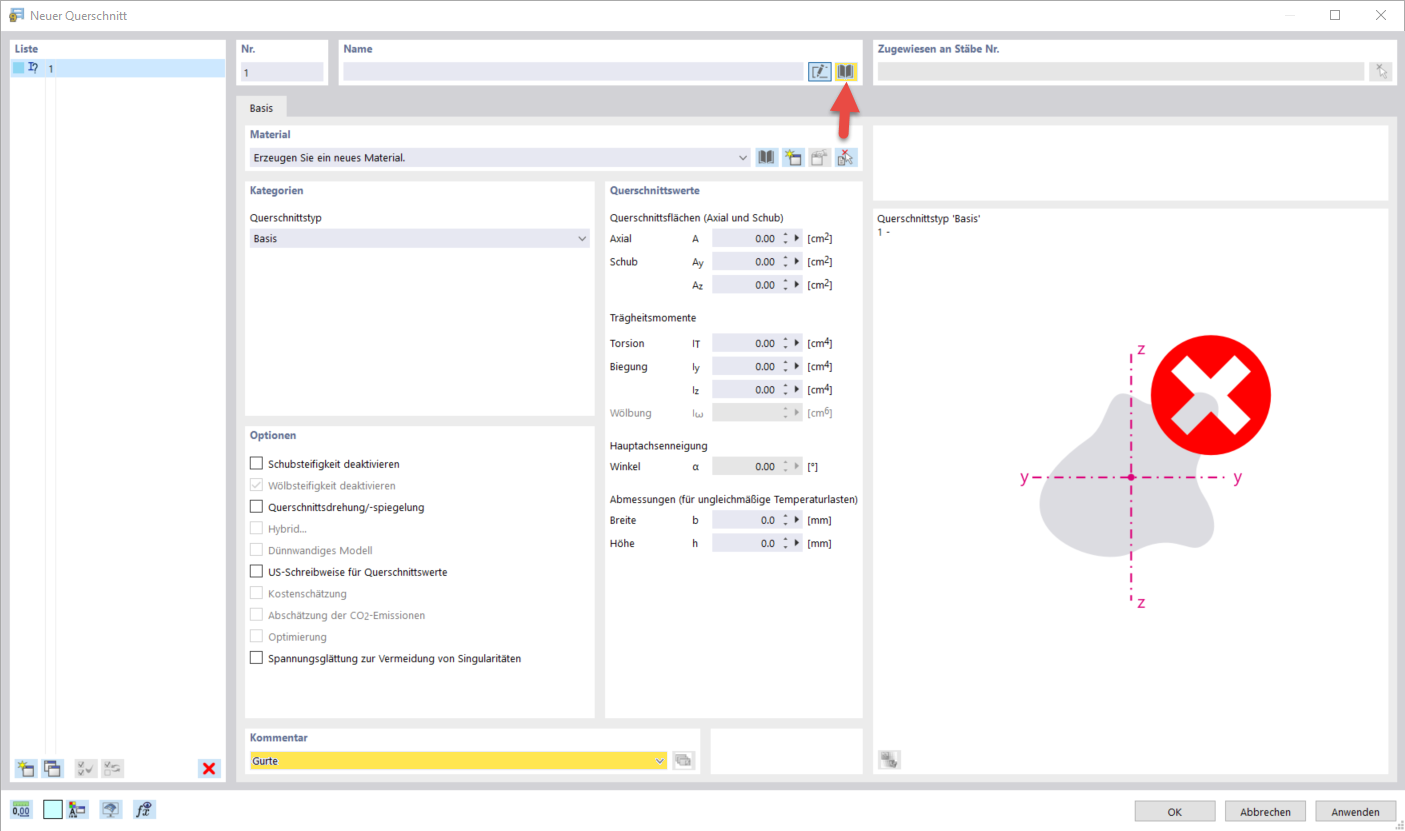Viewport: 1405px width, 831px height.
Task: Open the arrow menu for Torsion IT value
Action: 797,343
